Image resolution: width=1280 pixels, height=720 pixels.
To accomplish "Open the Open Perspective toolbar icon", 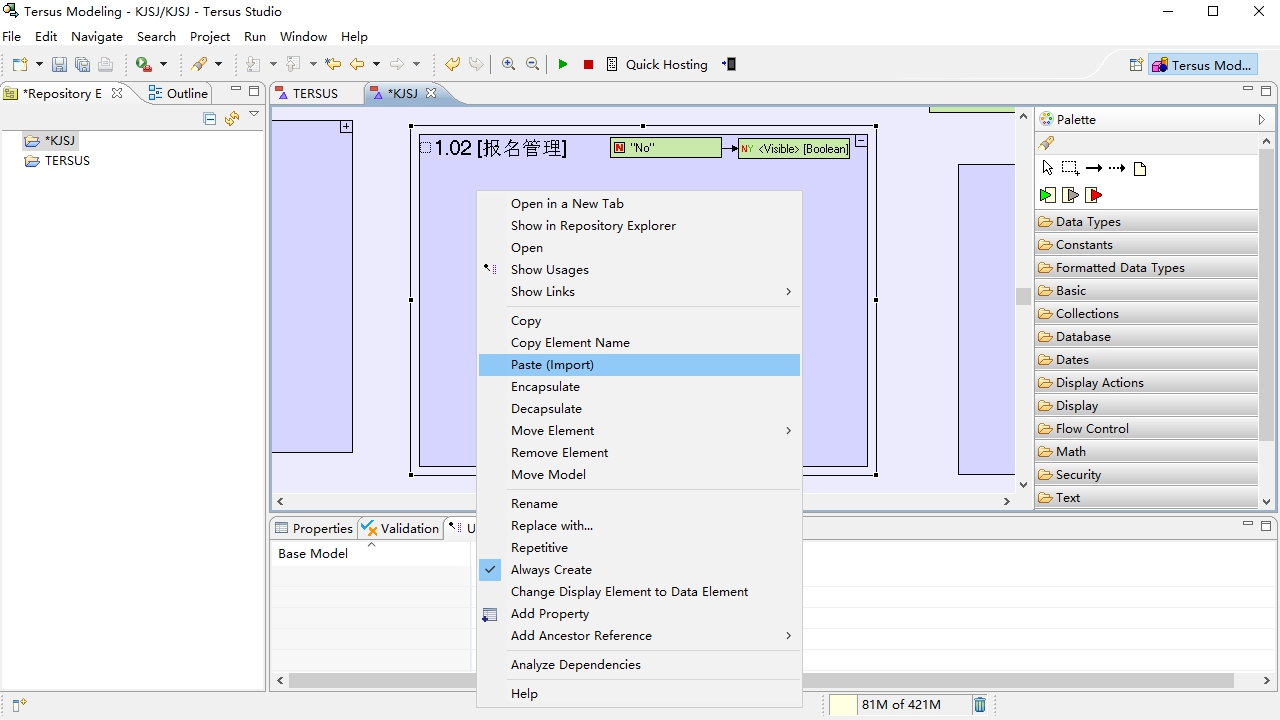I will point(1136,65).
